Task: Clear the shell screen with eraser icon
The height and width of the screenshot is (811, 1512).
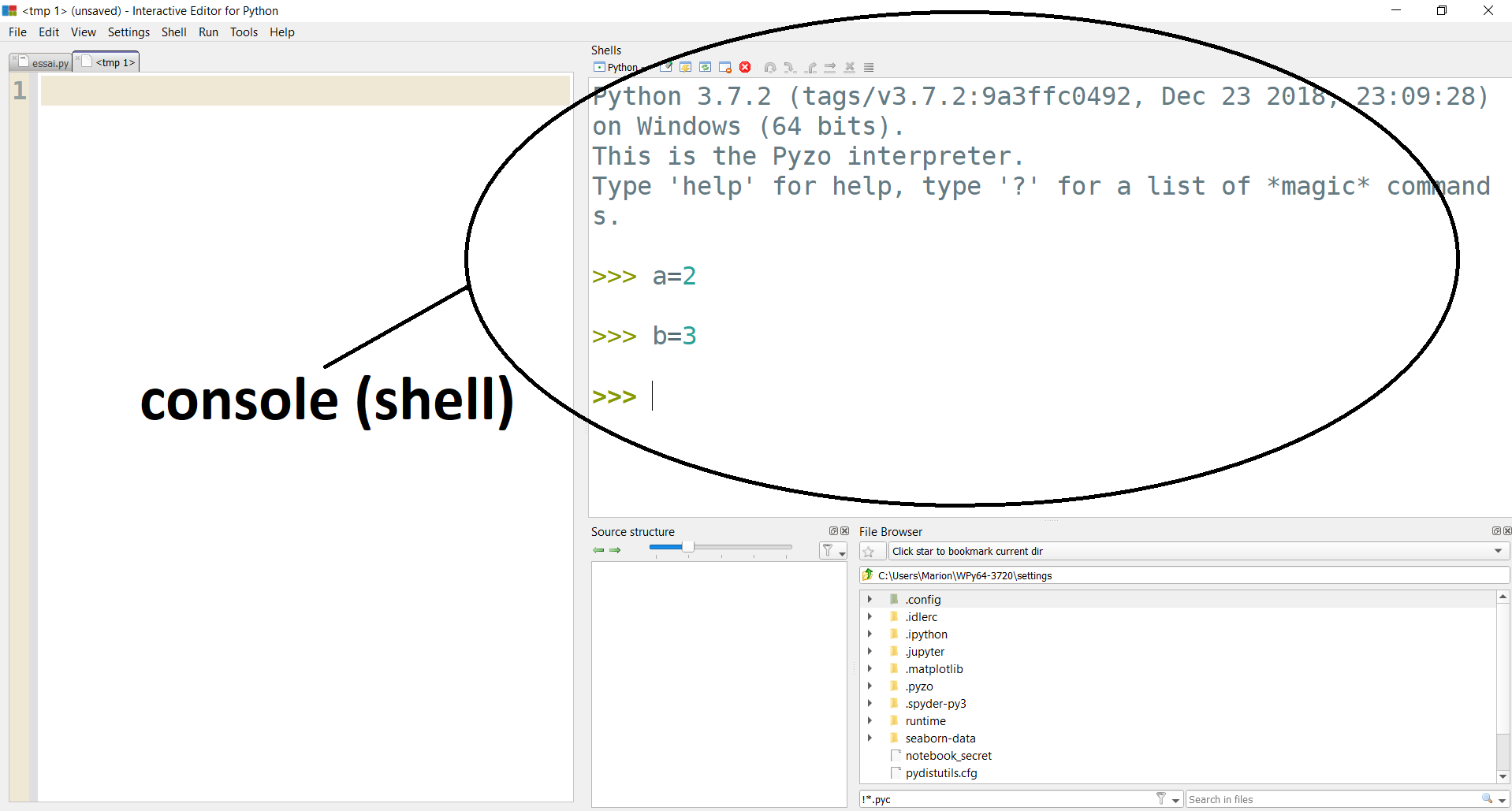Action: tap(666, 68)
